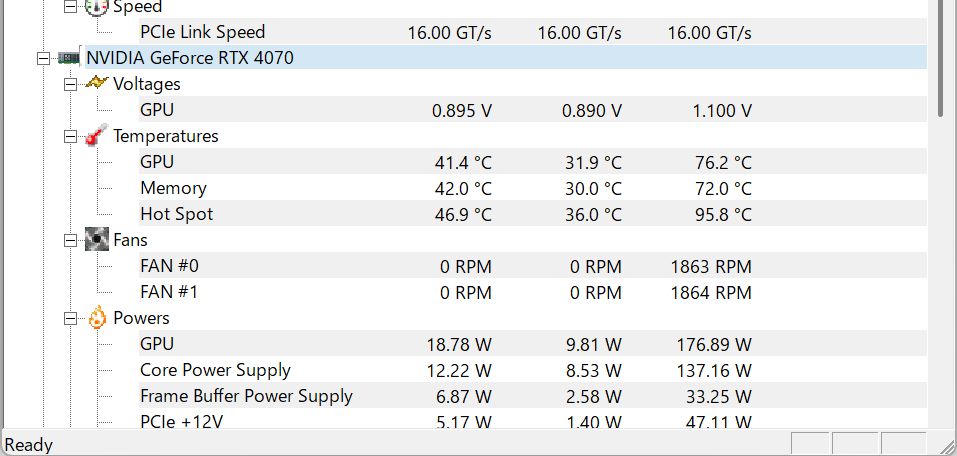Click the Fans category icon
Screen dimensions: 957x456
click(x=97, y=239)
